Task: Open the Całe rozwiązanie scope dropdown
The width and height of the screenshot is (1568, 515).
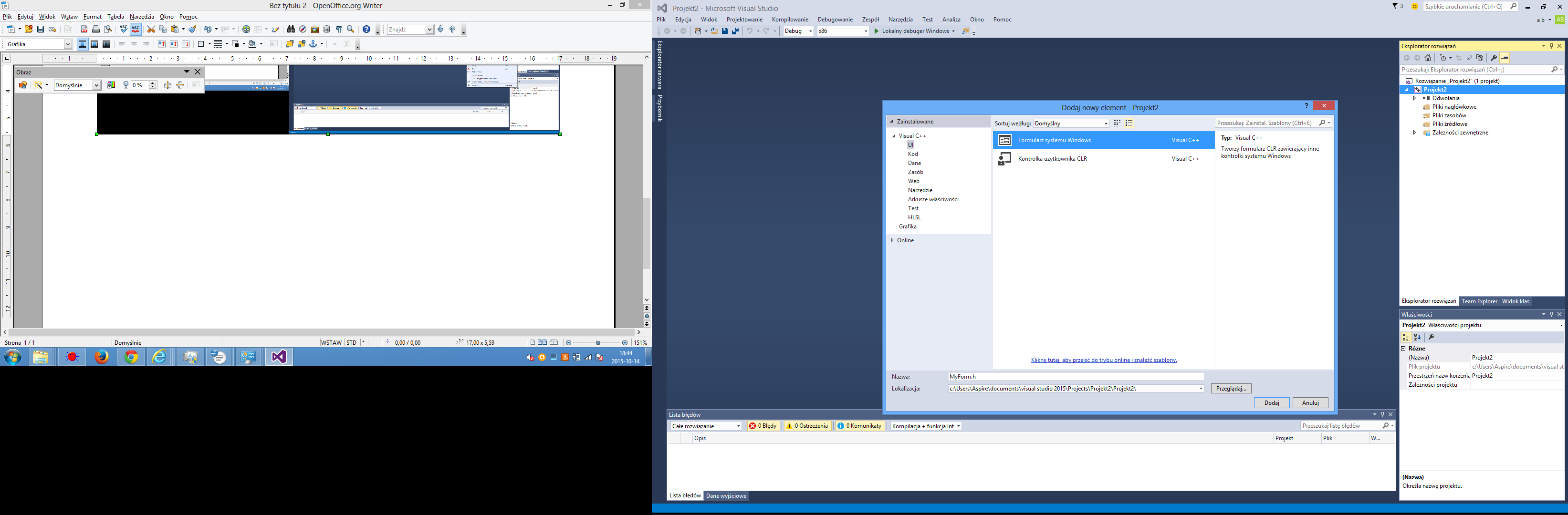Action: 706,426
